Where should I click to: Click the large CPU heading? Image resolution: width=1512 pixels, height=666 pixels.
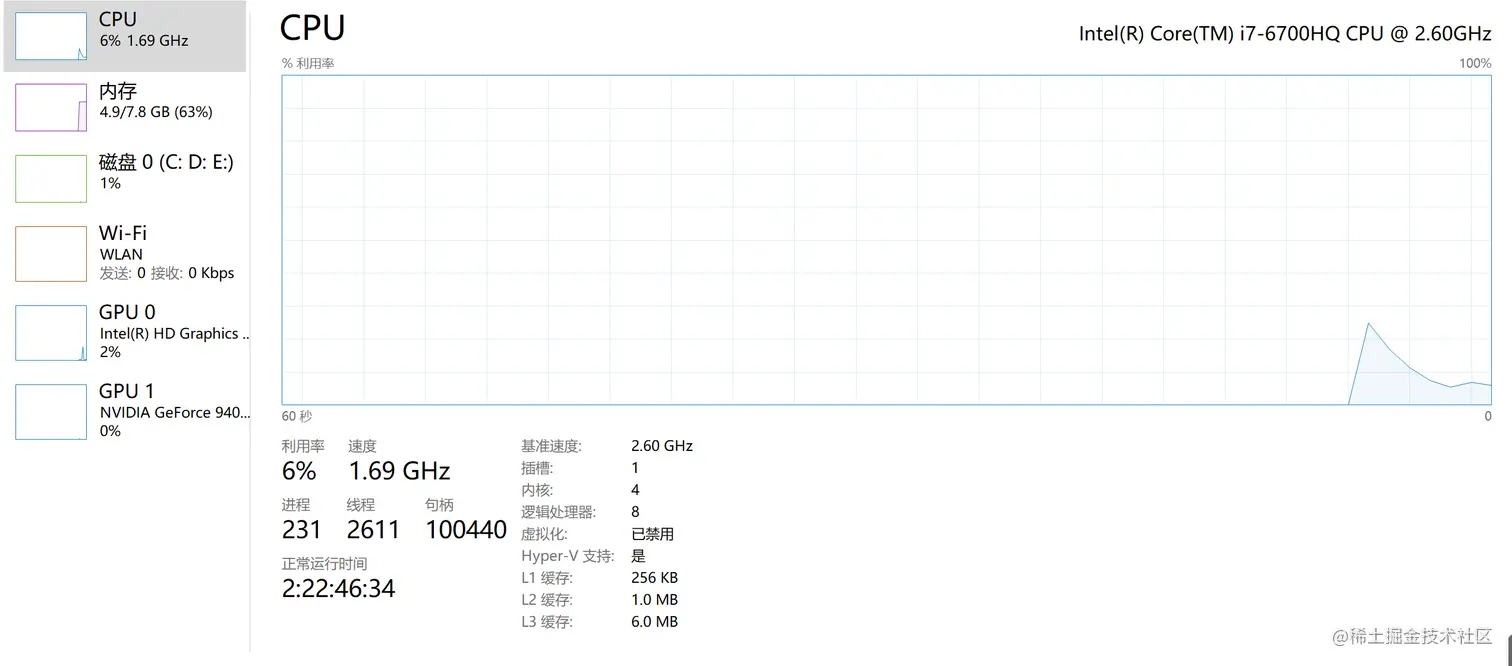pos(313,28)
